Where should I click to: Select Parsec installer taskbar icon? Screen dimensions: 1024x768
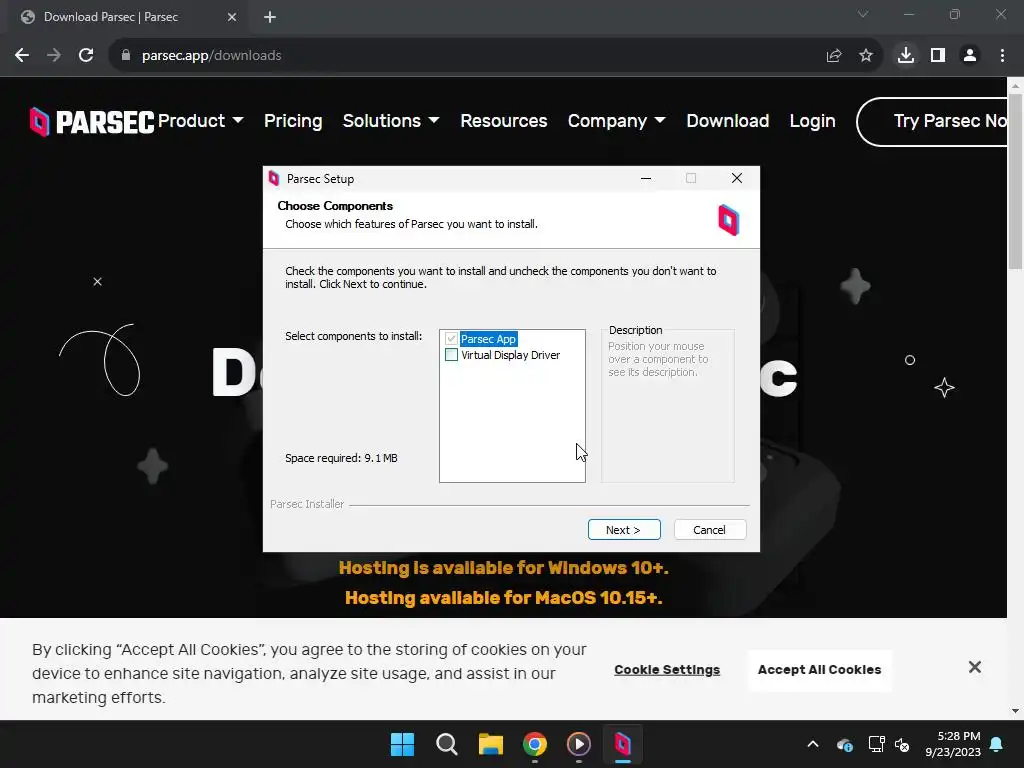tap(623, 744)
